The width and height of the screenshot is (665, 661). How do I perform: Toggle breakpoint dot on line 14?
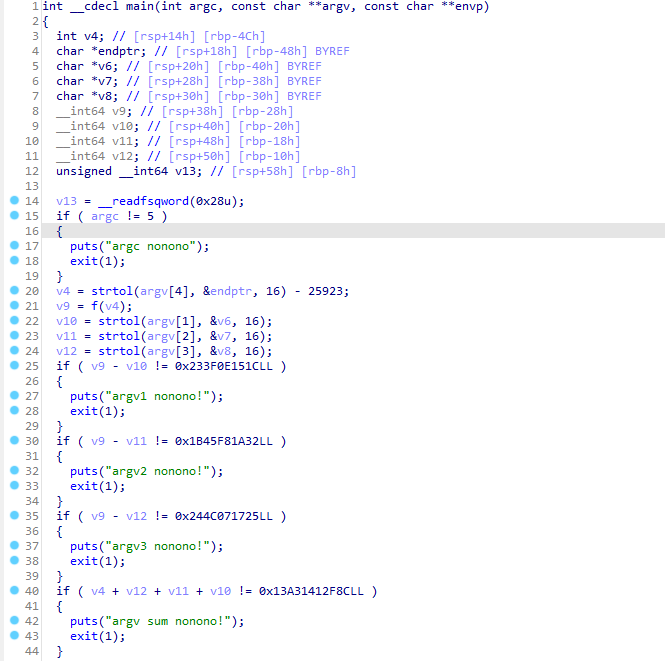click(x=13, y=201)
